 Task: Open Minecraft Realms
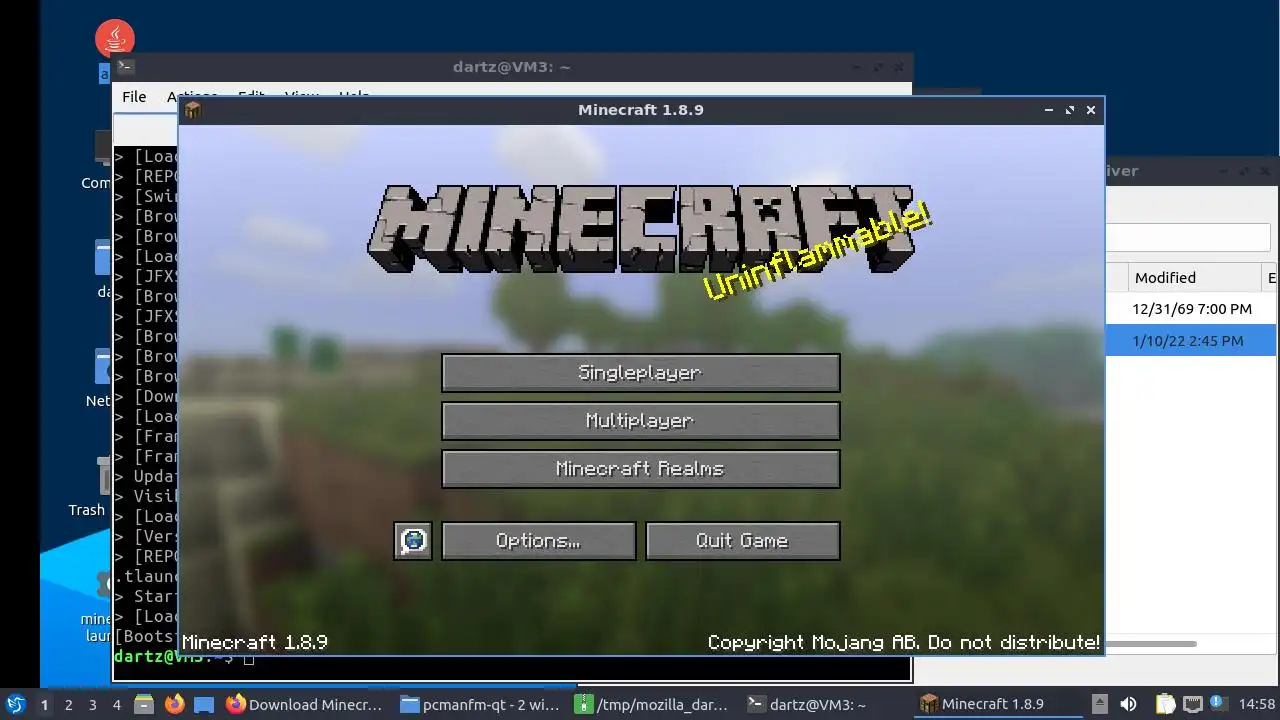pyautogui.click(x=640, y=469)
